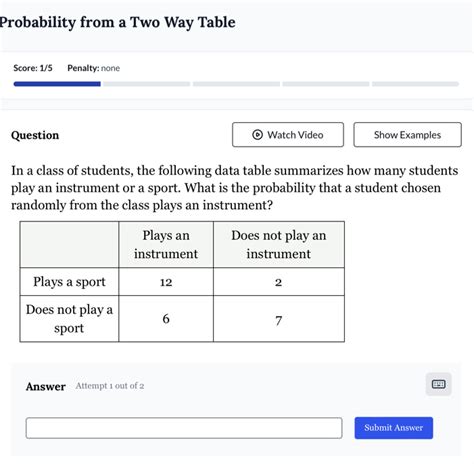Click the 'Plays a sport' row label
The image size is (474, 464).
coord(69,282)
